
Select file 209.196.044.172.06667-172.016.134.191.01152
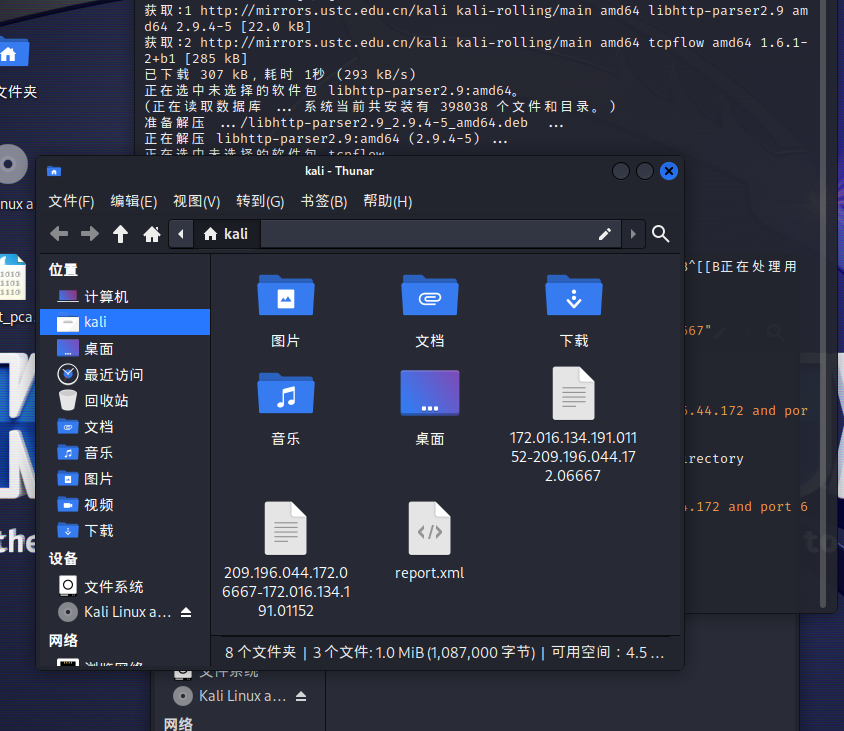286,560
